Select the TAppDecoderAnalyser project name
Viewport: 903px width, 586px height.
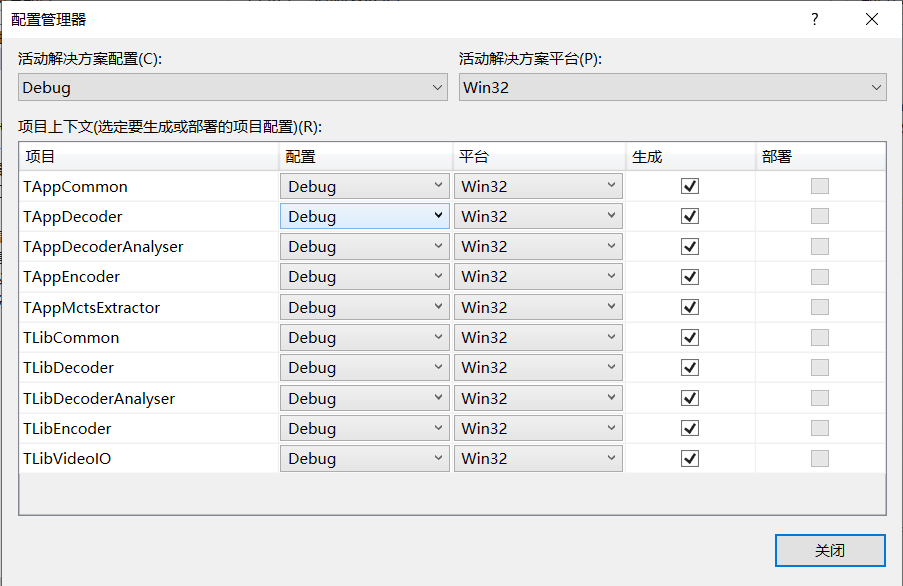pyautogui.click(x=103, y=247)
